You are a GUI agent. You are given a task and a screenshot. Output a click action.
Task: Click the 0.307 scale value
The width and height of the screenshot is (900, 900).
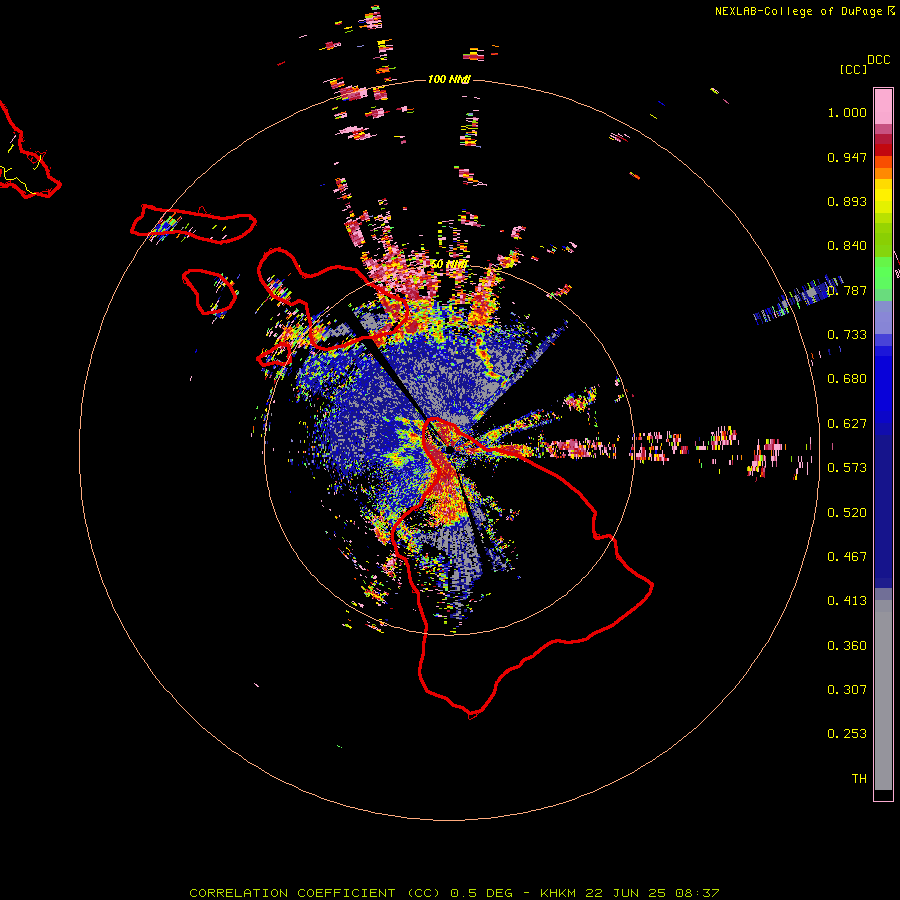pos(847,690)
